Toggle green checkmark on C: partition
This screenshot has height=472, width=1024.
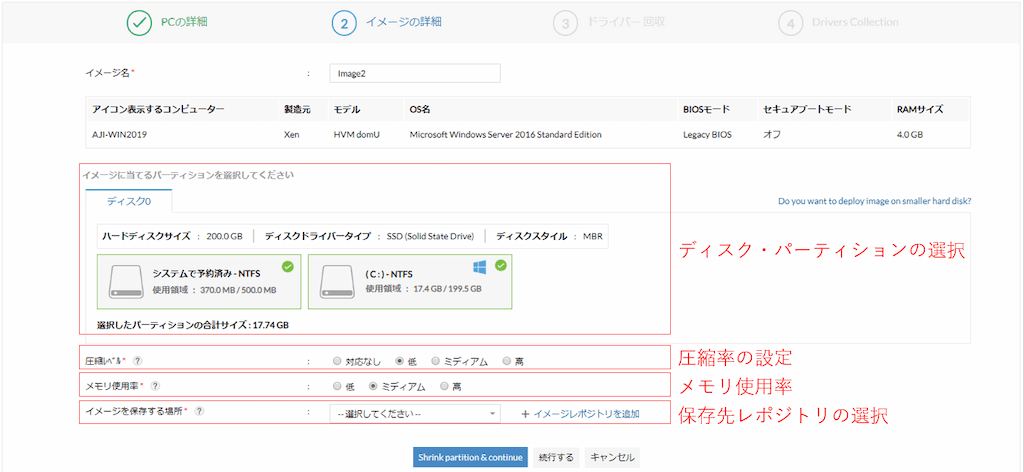pyautogui.click(x=501, y=266)
